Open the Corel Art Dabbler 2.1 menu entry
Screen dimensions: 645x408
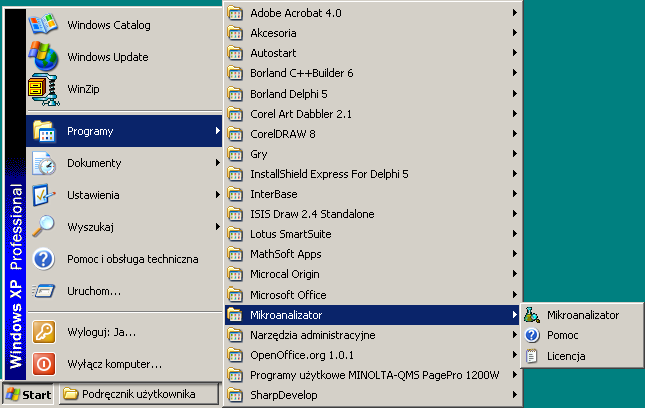click(374, 114)
